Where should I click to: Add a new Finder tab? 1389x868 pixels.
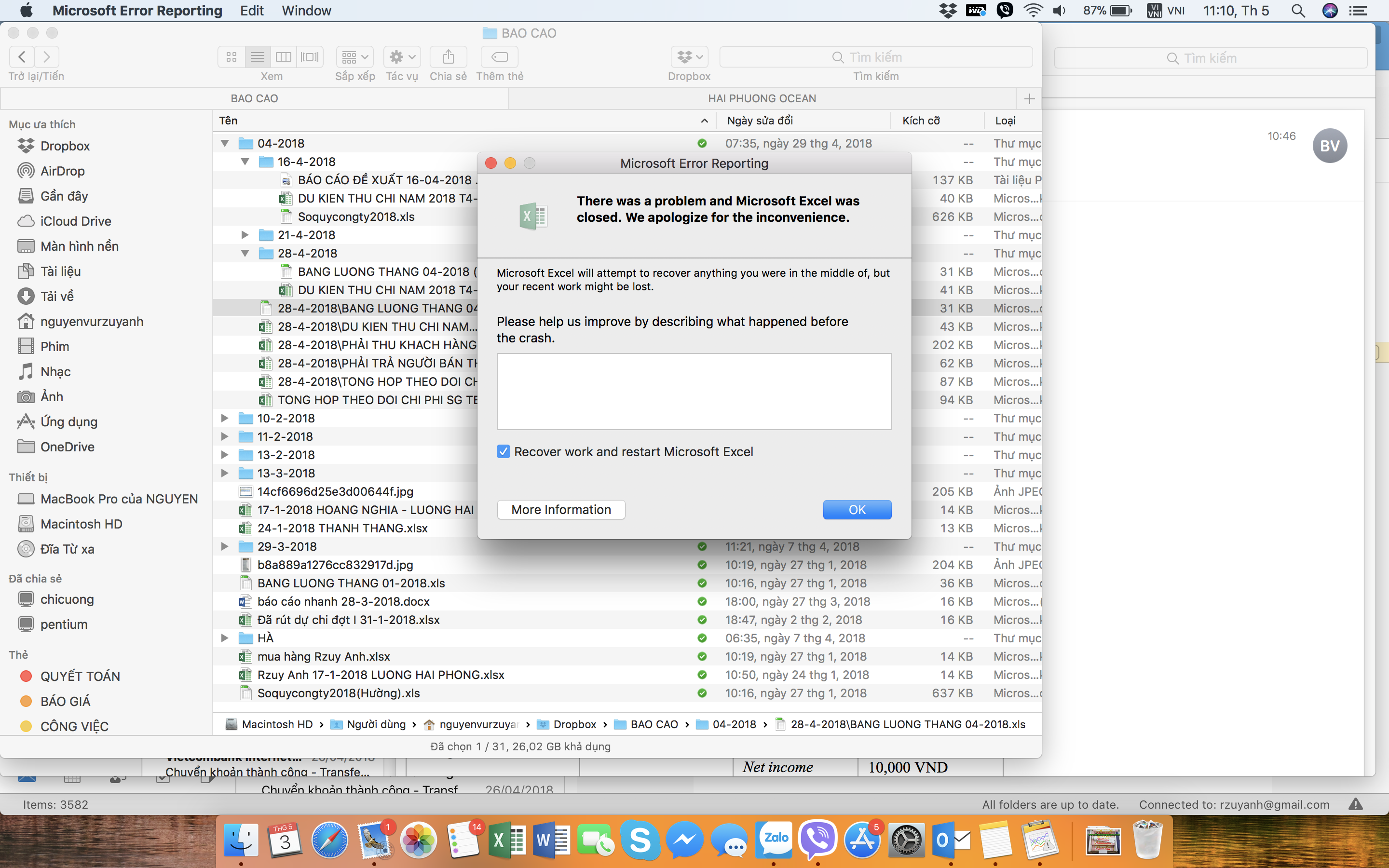pos(1029,99)
